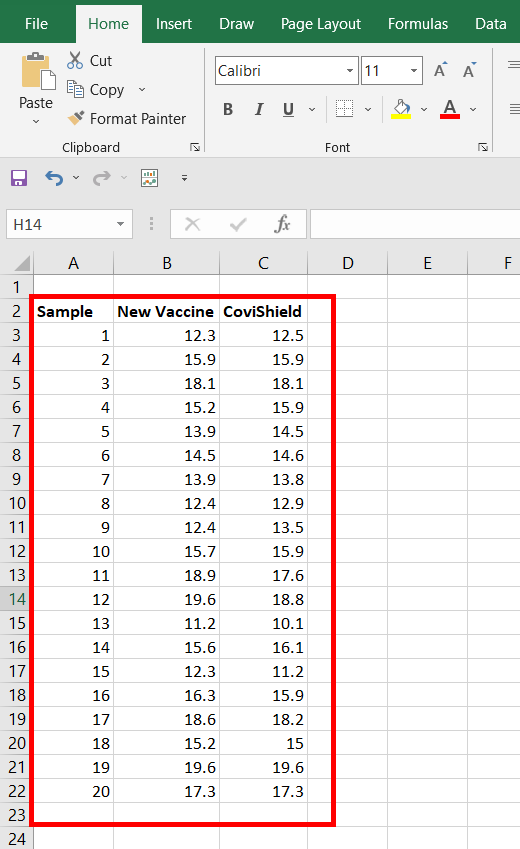The height and width of the screenshot is (849, 520).
Task: Apply cell borders button
Action: tap(344, 109)
